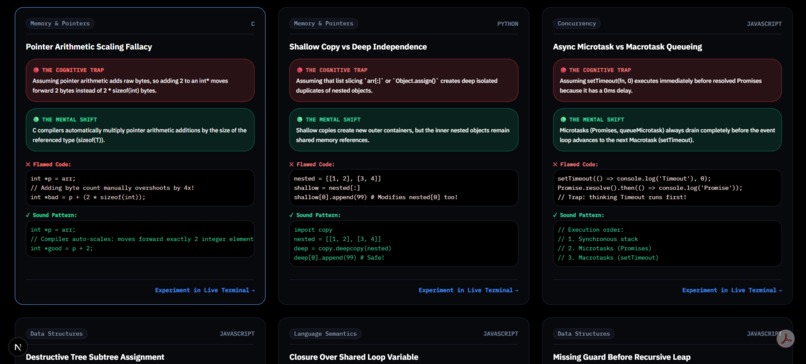
Task: Click comment line 2. Microtasks (Promises)
Action: (604, 248)
